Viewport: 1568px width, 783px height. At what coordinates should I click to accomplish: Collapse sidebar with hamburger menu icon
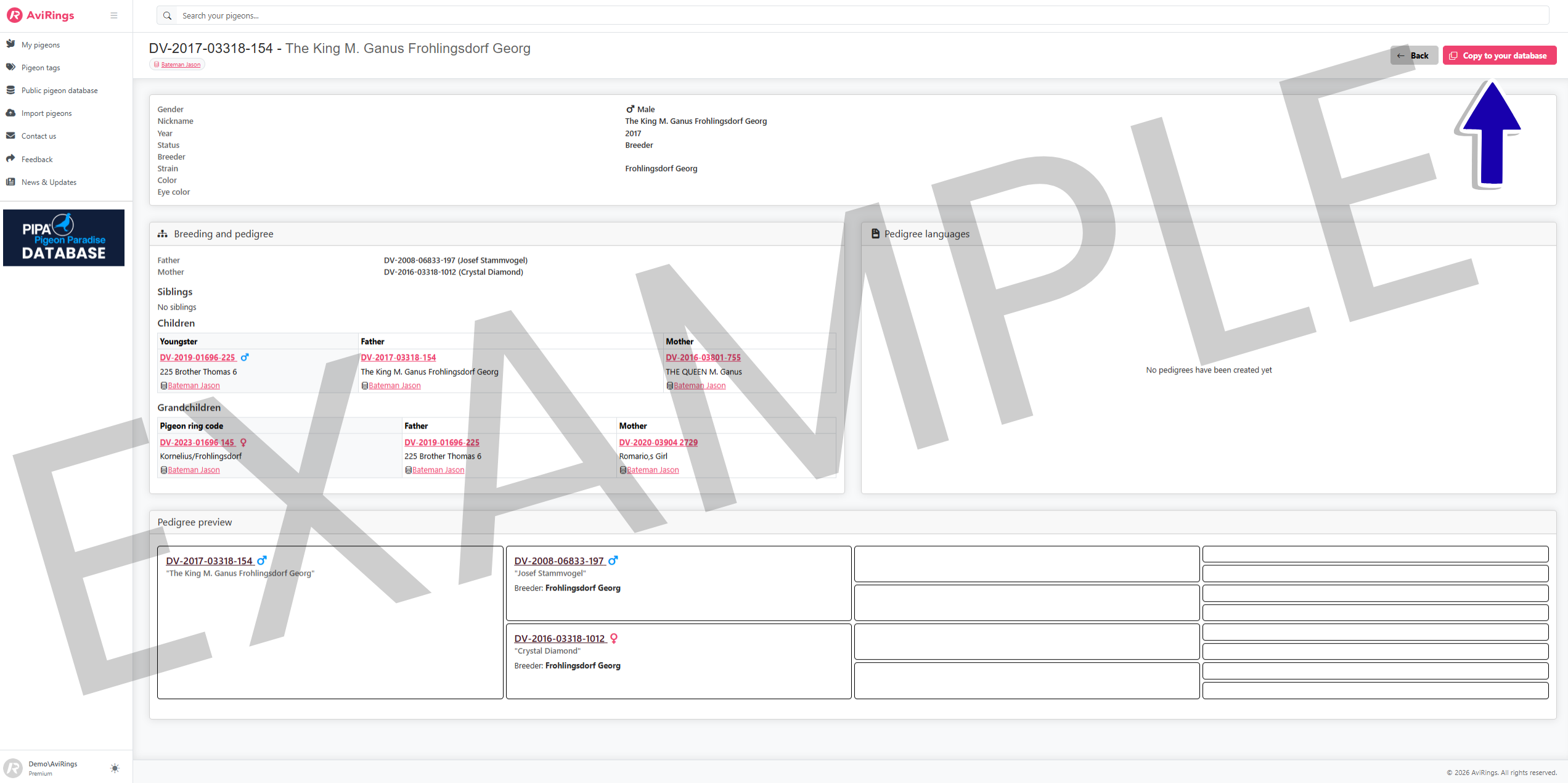pos(114,15)
